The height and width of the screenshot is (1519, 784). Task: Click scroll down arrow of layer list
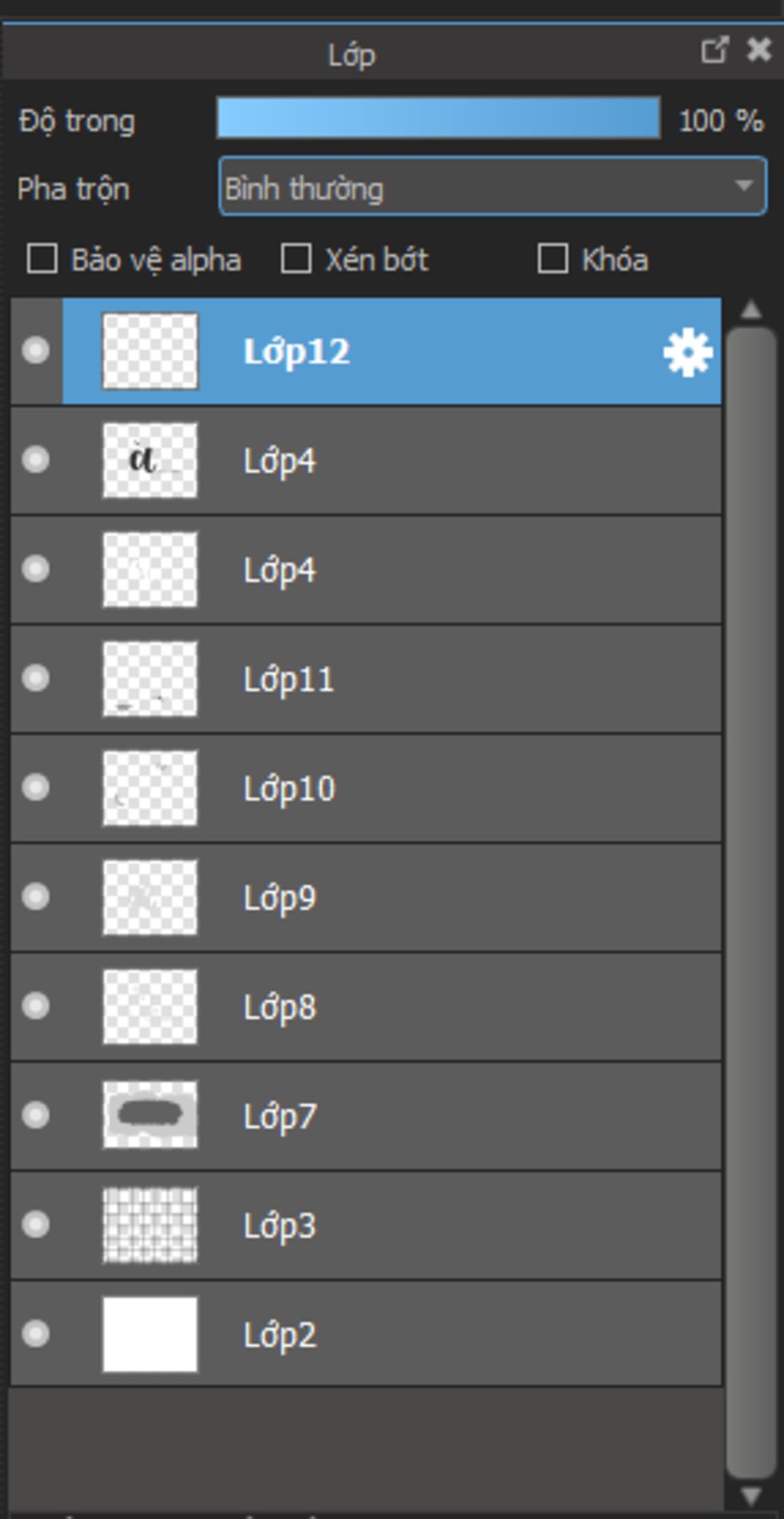[751, 1496]
